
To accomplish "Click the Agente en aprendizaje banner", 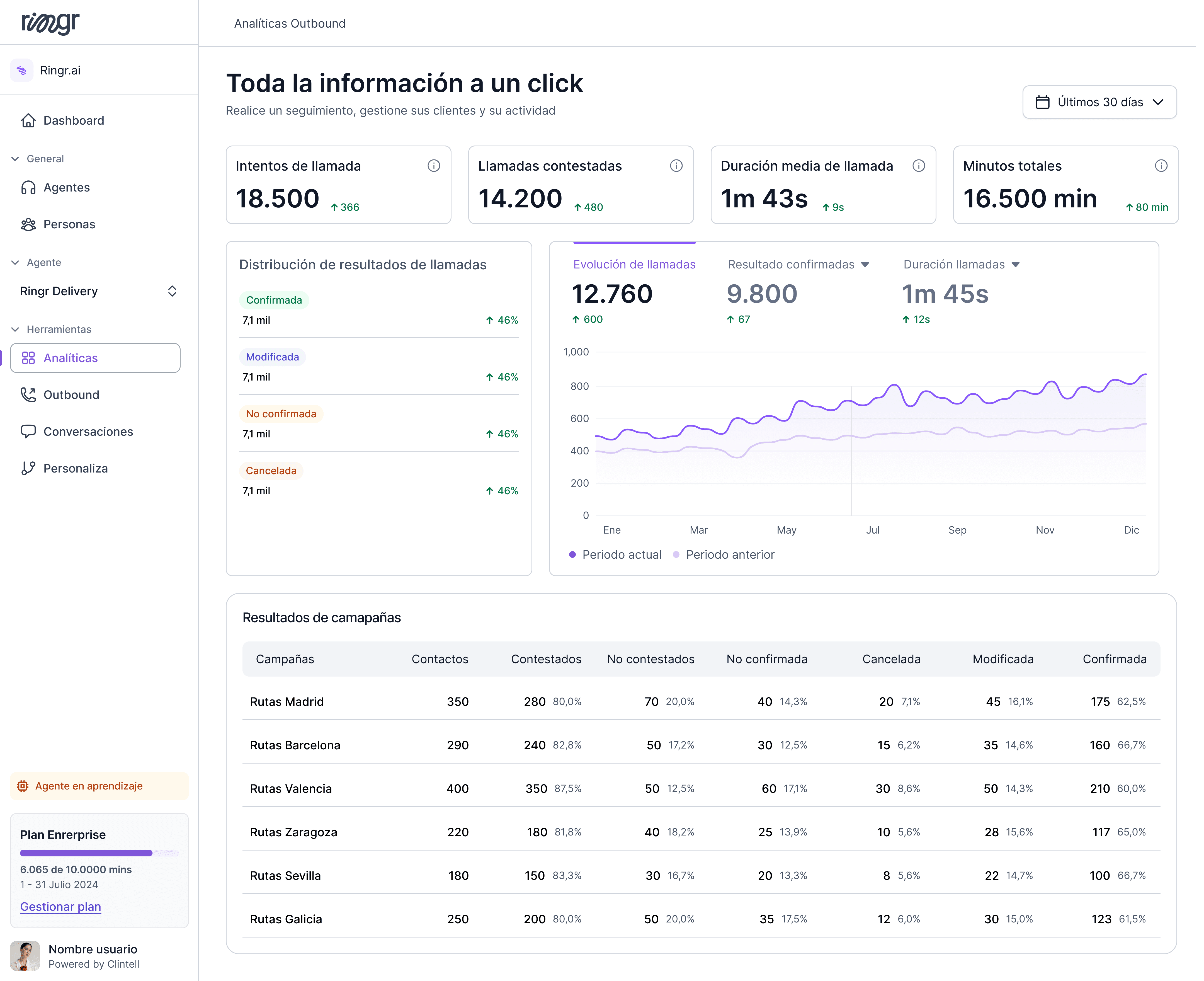I will (x=99, y=786).
